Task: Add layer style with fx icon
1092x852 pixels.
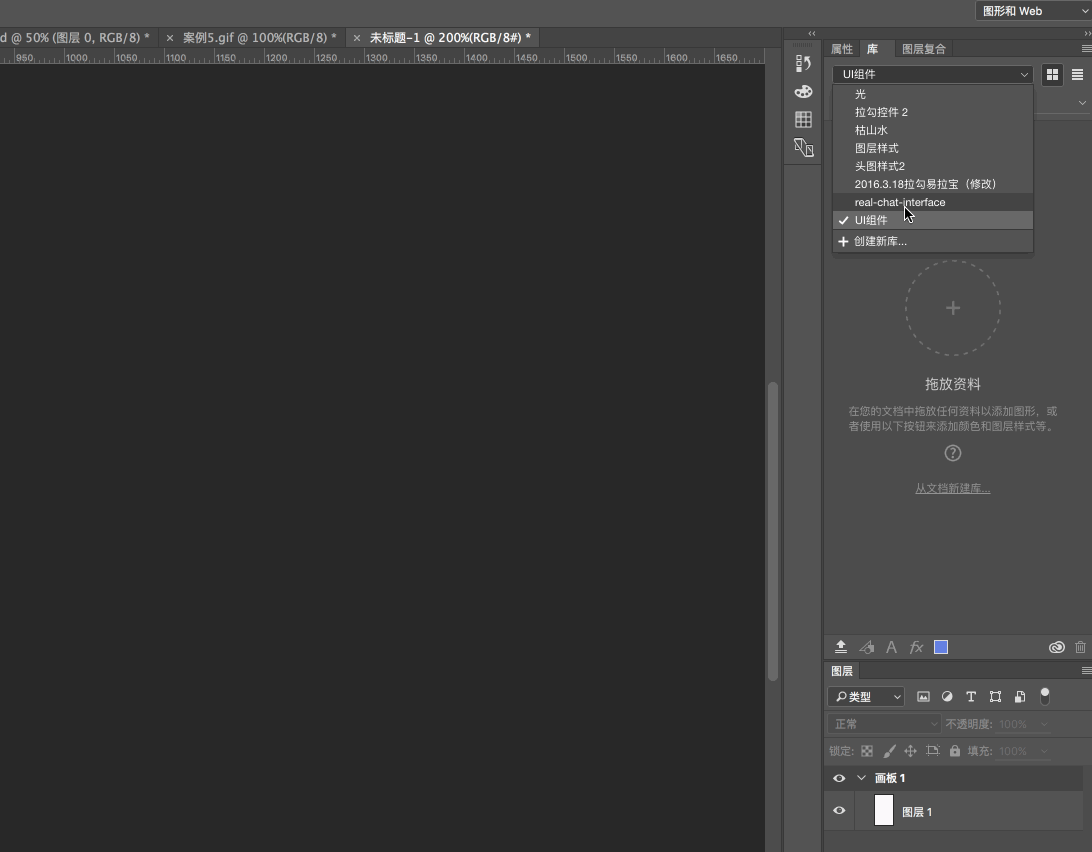Action: pos(916,647)
